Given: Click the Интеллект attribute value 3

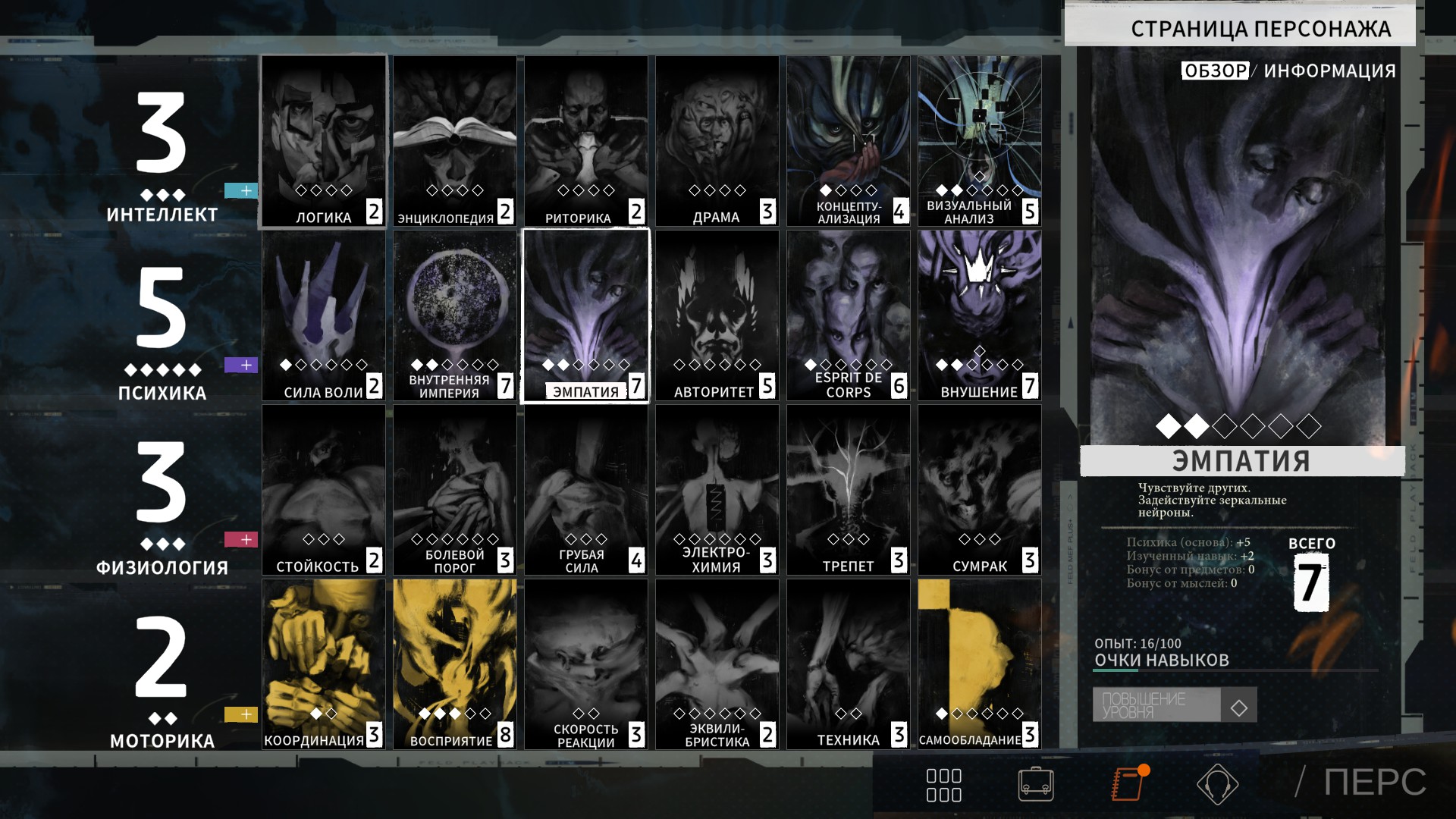Looking at the screenshot, I should tap(162, 133).
